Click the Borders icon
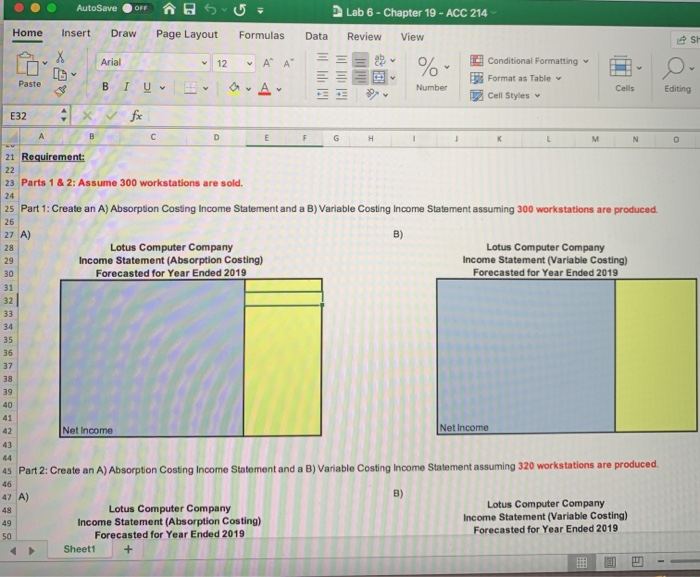 coord(191,88)
